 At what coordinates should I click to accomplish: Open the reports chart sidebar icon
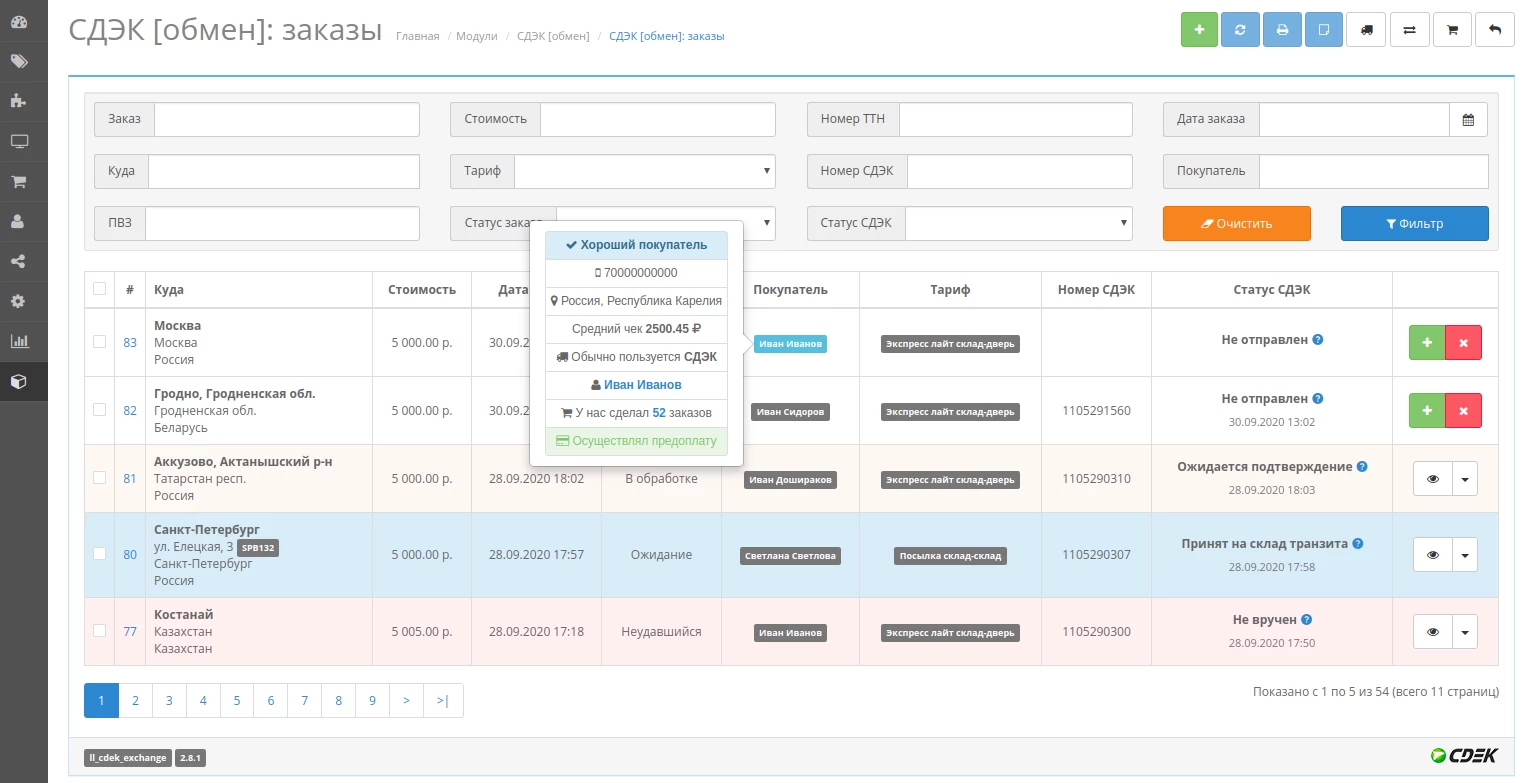pyautogui.click(x=19, y=341)
